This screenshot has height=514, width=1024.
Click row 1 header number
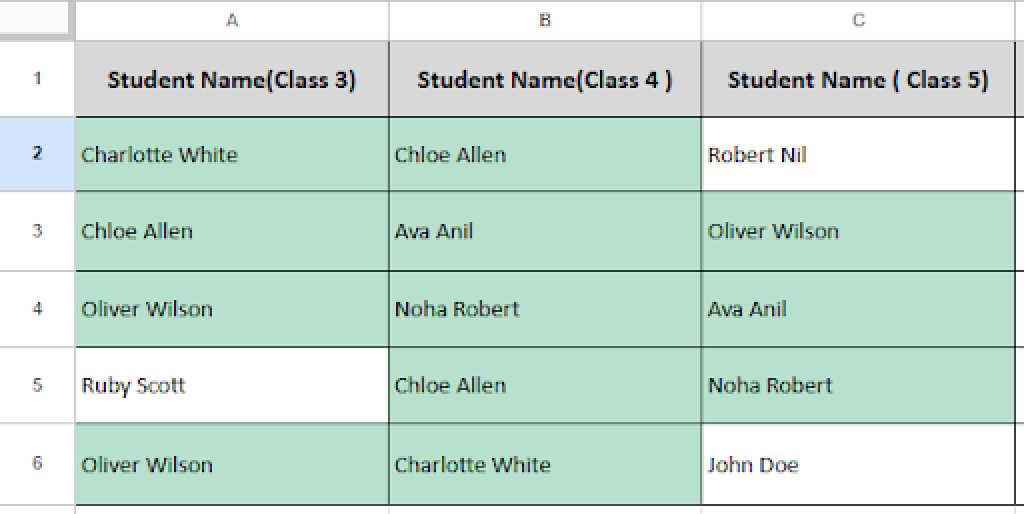pos(37,78)
